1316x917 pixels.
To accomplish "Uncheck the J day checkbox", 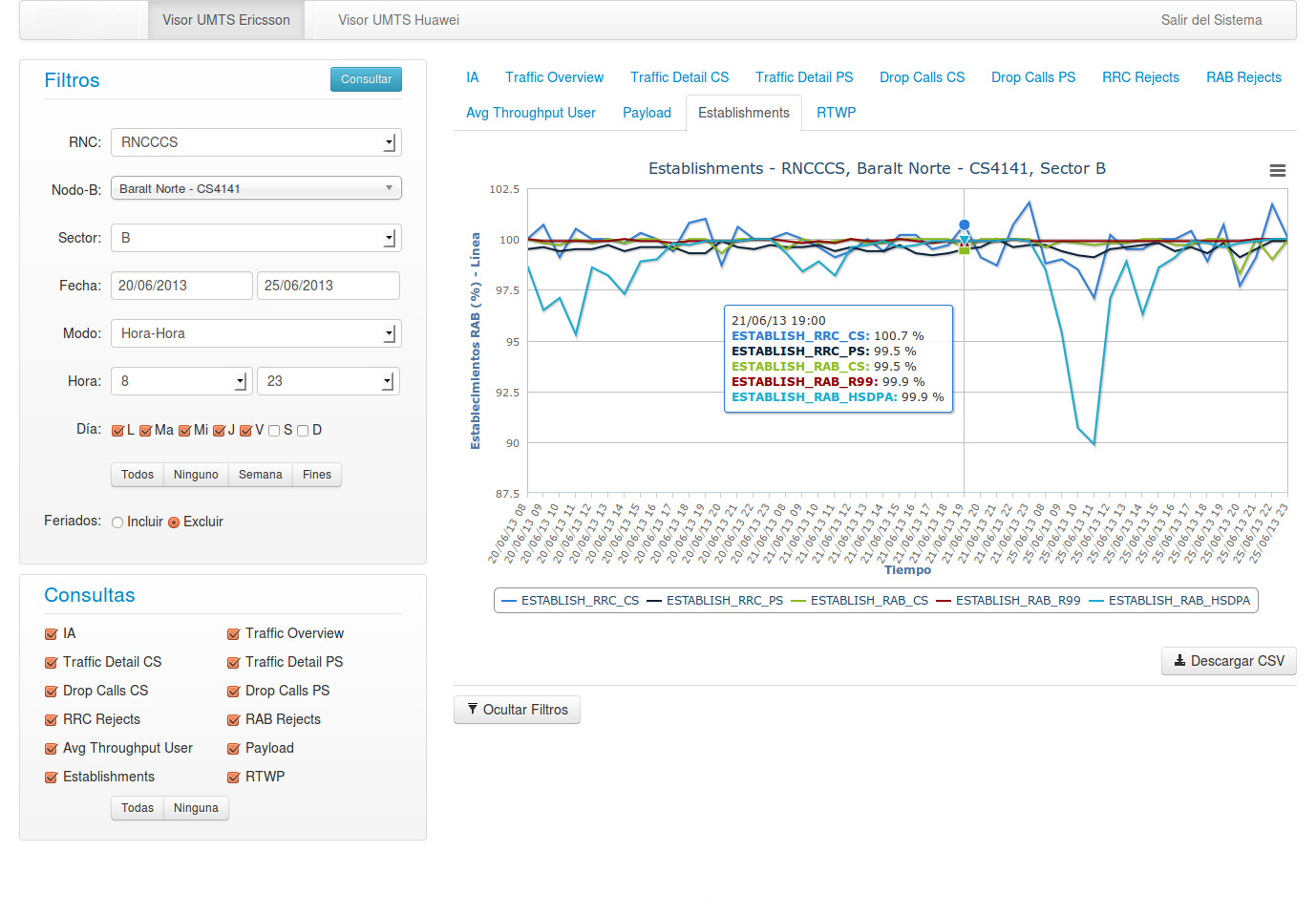I will [x=219, y=431].
